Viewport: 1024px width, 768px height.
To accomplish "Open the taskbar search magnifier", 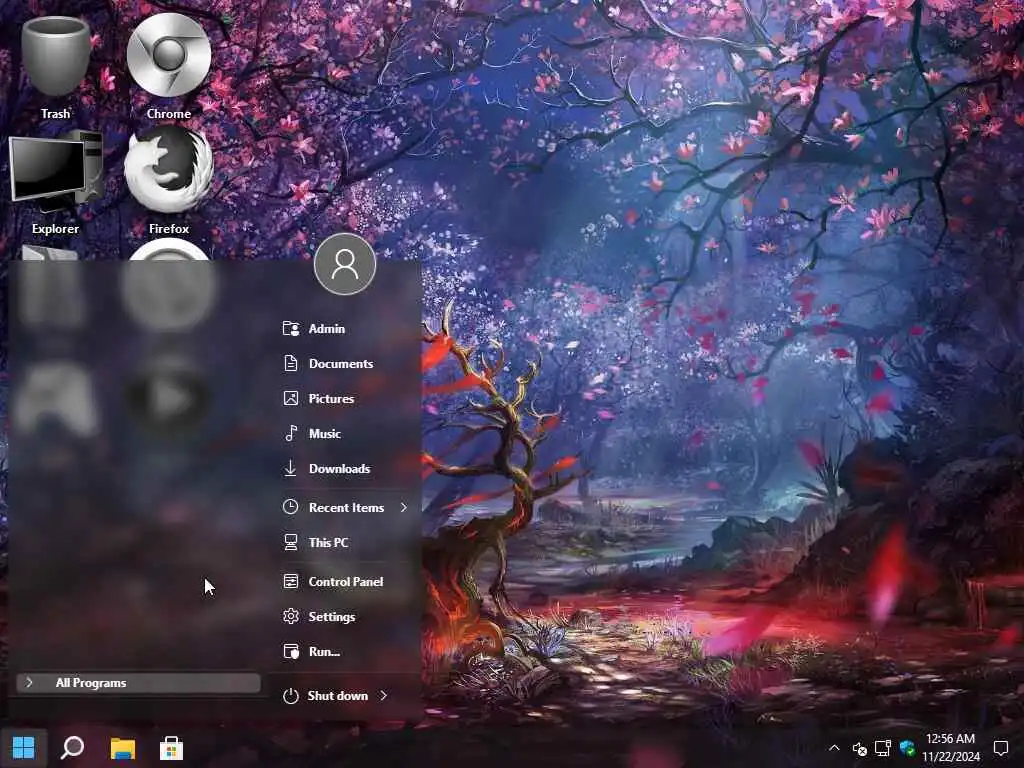I will click(72, 748).
